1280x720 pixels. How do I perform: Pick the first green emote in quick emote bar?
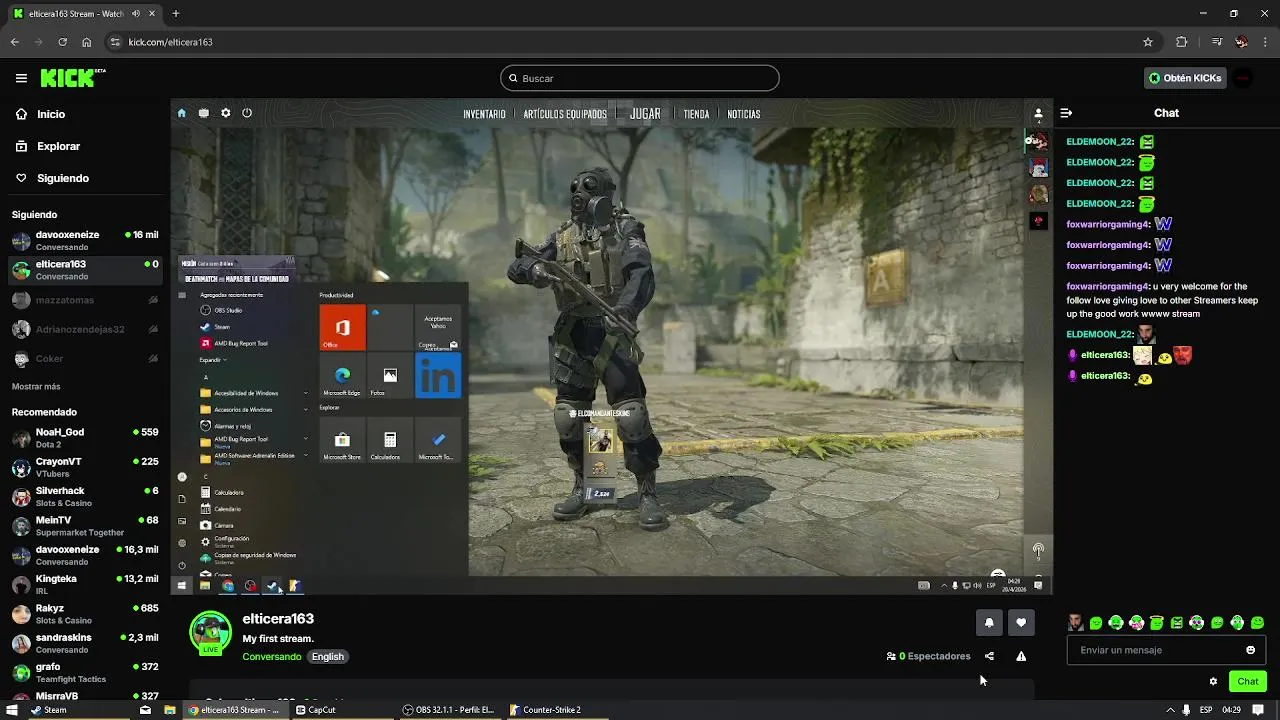click(1096, 623)
